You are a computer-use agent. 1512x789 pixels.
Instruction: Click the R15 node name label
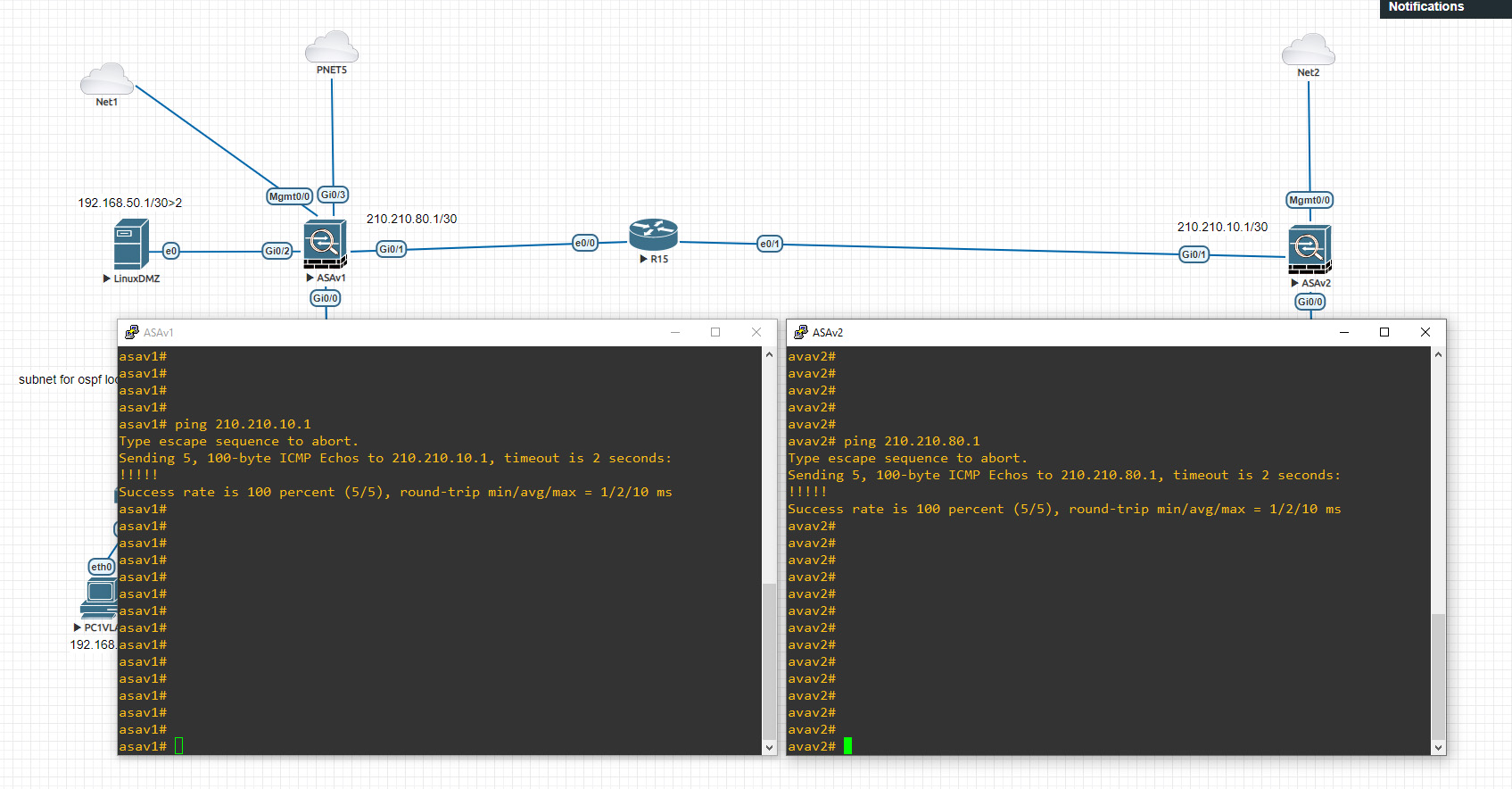pos(659,259)
